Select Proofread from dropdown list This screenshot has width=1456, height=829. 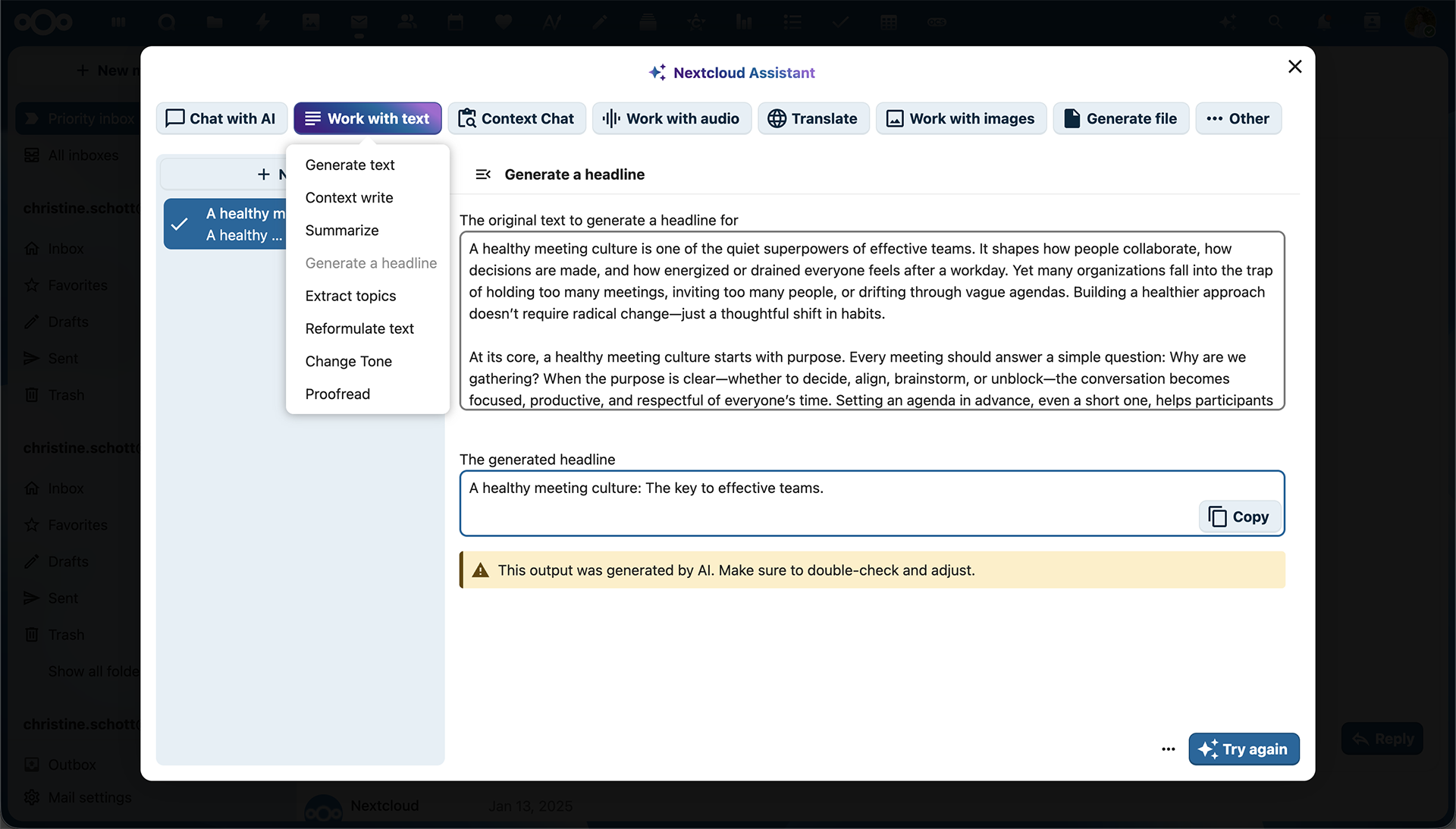click(x=337, y=394)
